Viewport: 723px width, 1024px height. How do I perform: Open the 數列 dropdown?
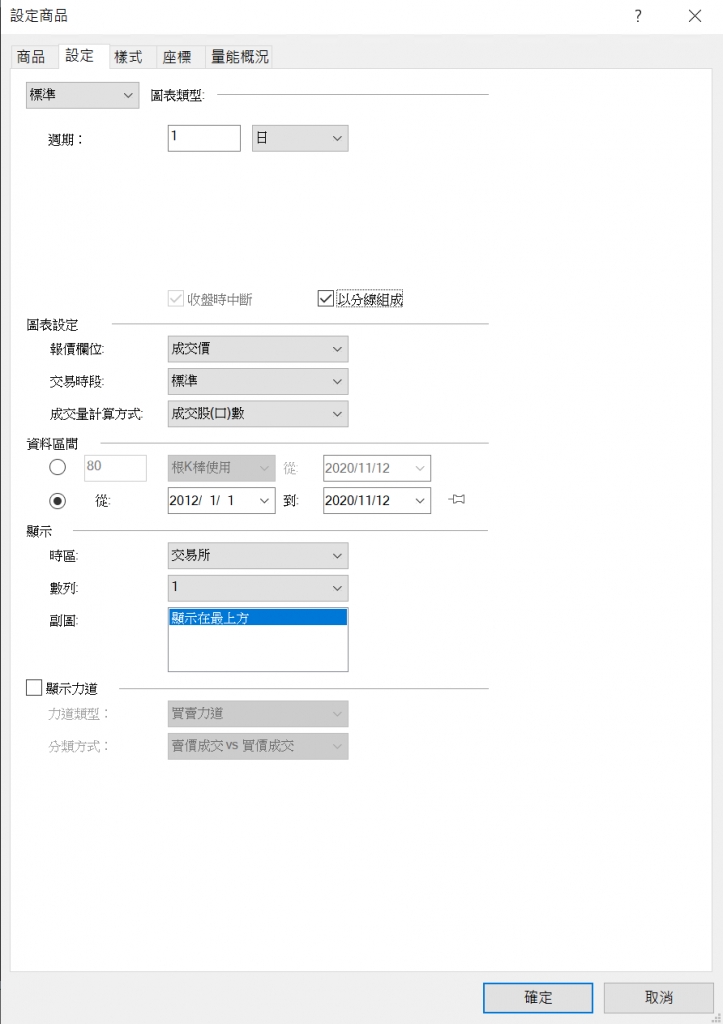click(258, 587)
